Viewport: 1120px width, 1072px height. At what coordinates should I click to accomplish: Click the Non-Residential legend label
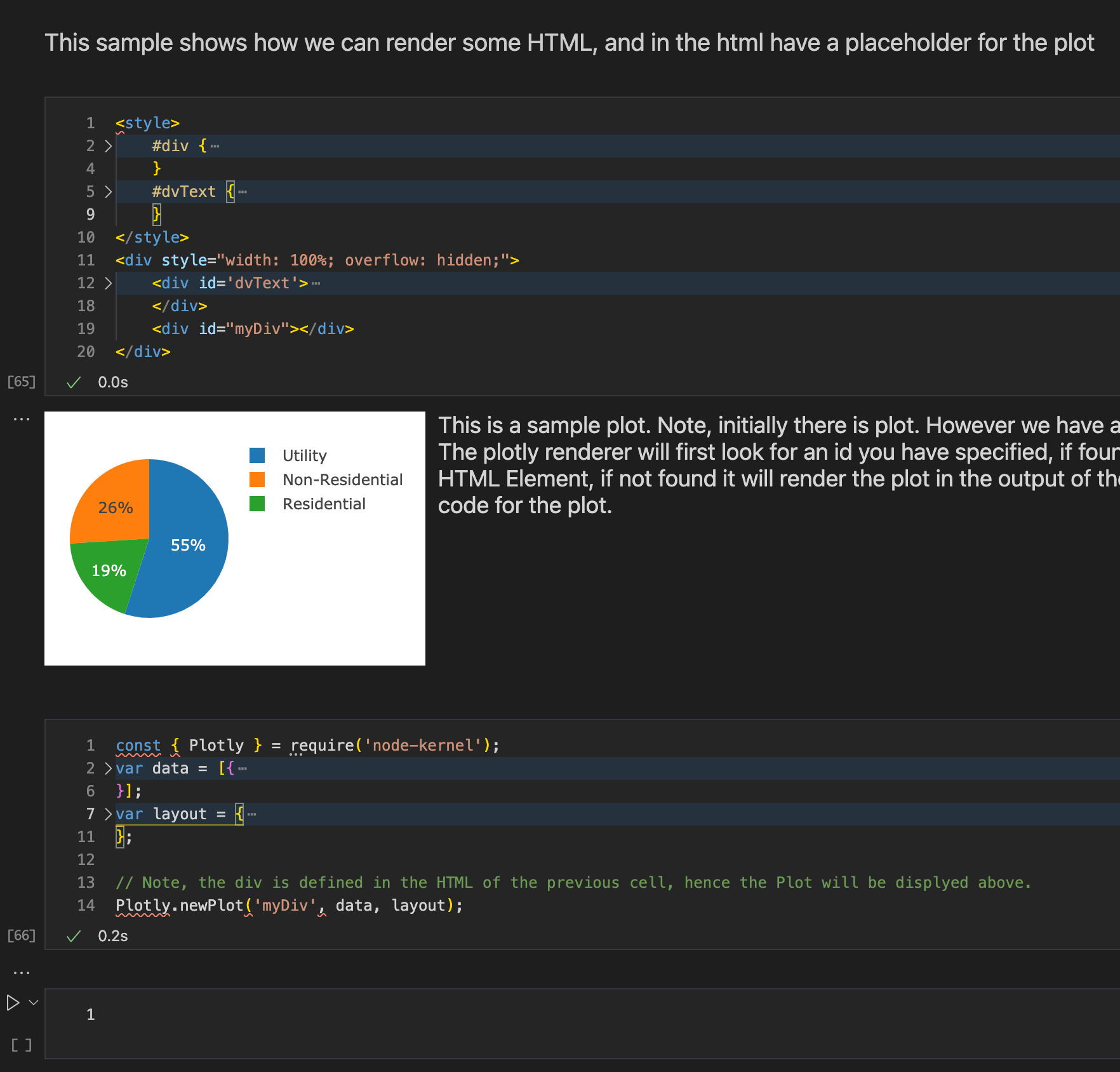[x=343, y=480]
